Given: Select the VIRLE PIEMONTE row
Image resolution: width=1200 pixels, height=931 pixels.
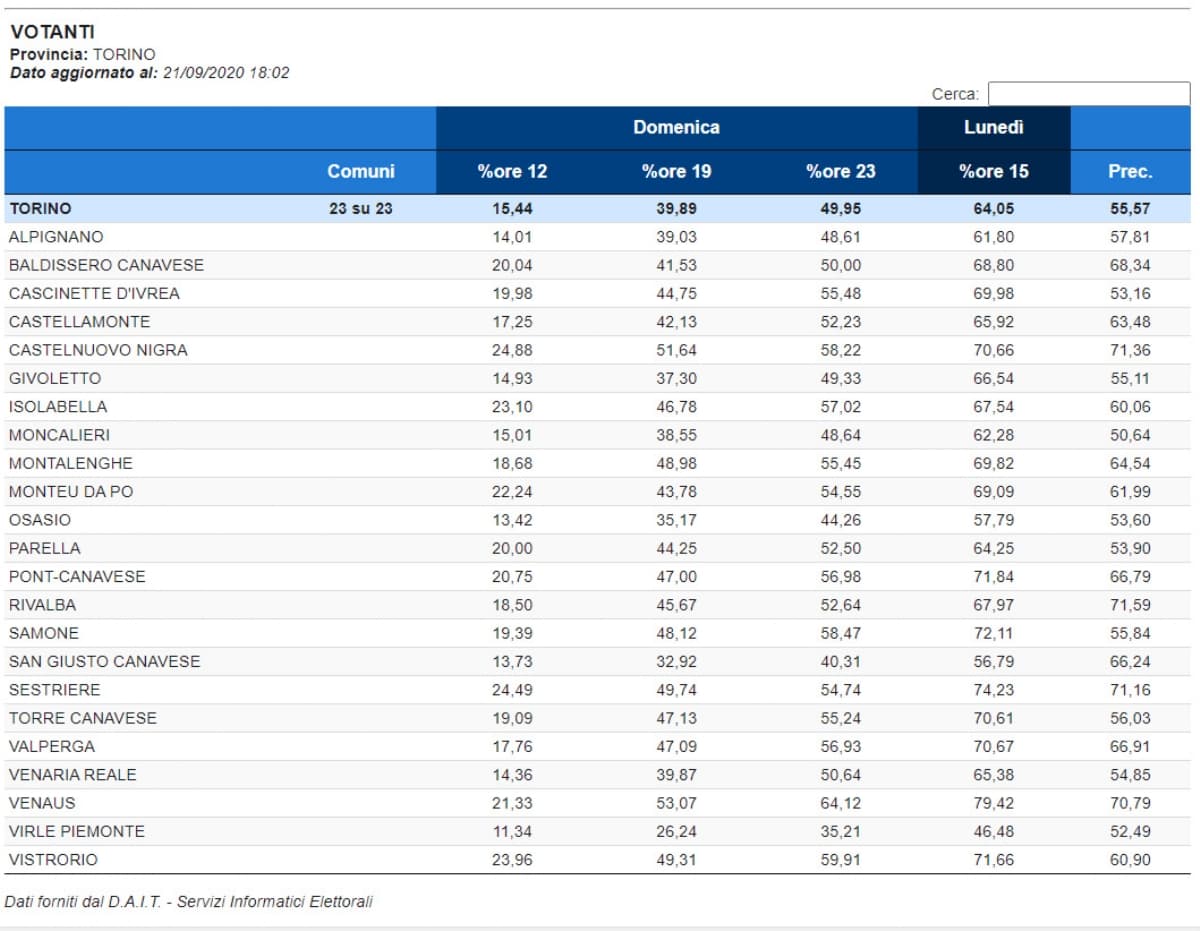Looking at the screenshot, I should 76,831.
